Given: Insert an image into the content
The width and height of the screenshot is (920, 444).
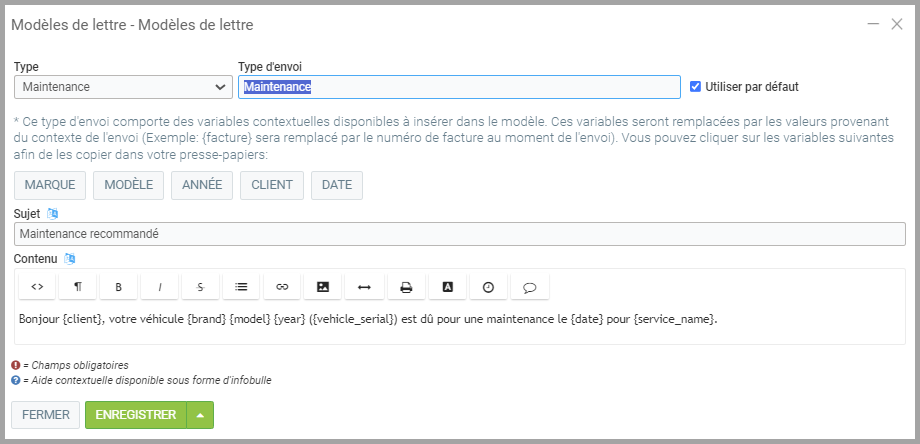Looking at the screenshot, I should click(x=323, y=287).
